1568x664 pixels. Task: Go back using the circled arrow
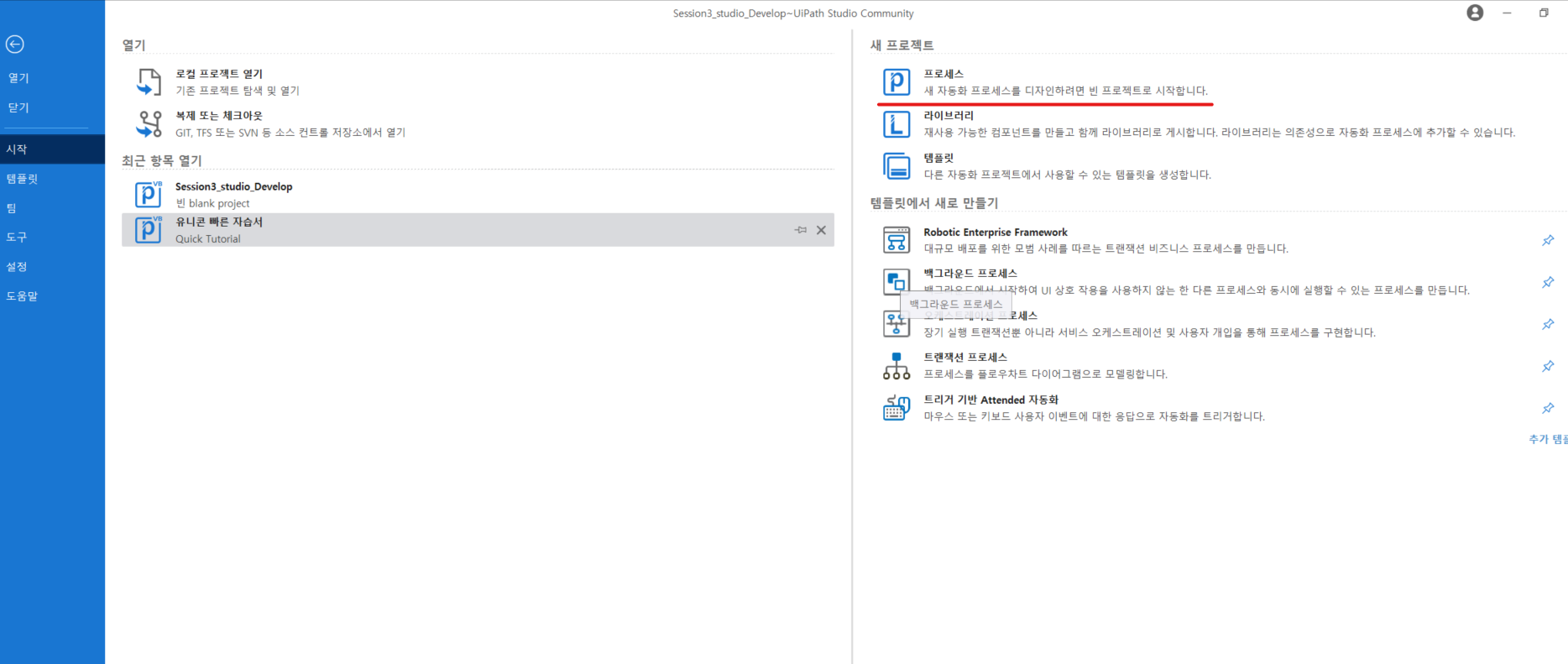point(14,44)
